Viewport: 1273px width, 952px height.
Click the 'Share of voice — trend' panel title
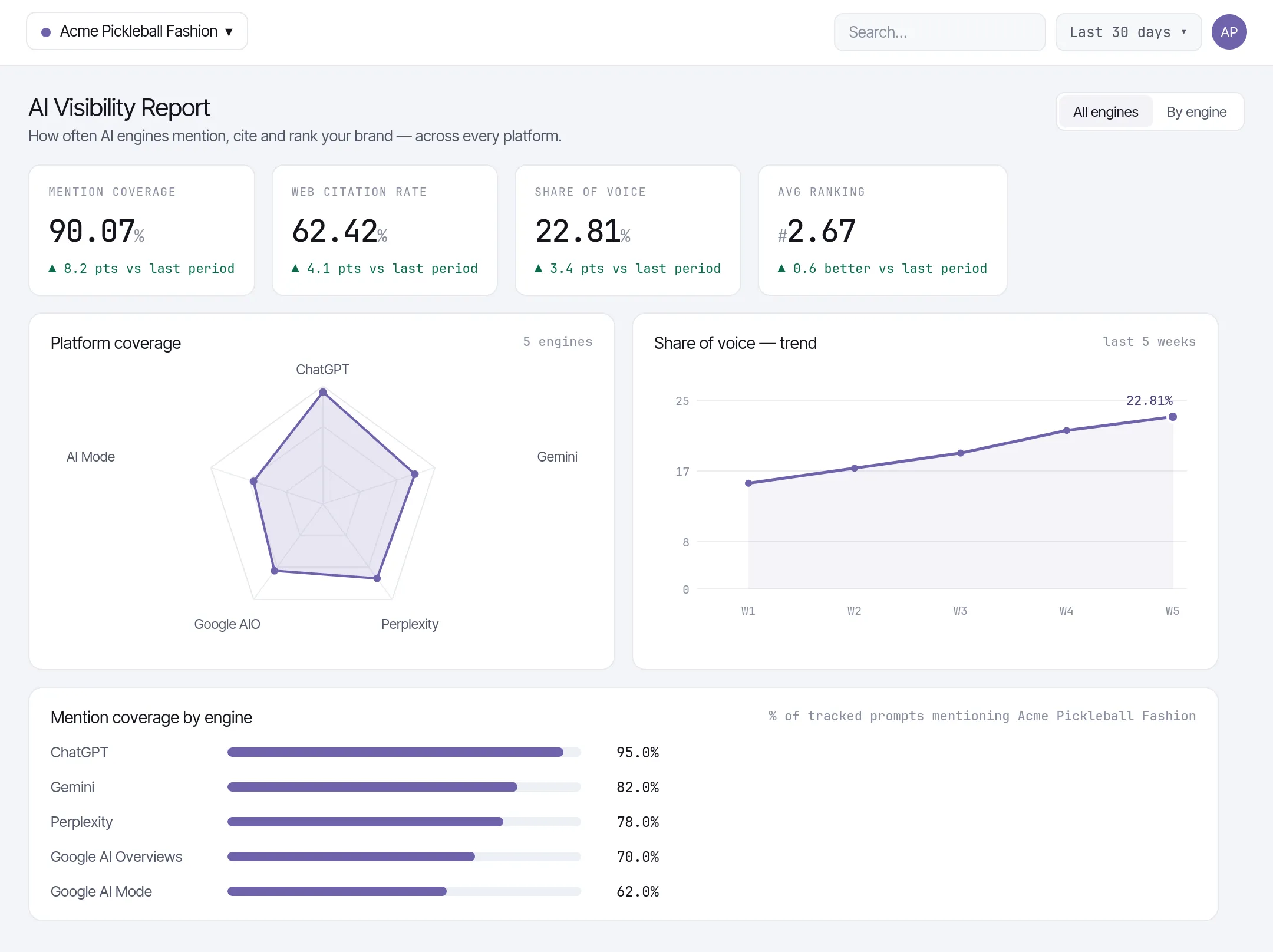pyautogui.click(x=735, y=343)
